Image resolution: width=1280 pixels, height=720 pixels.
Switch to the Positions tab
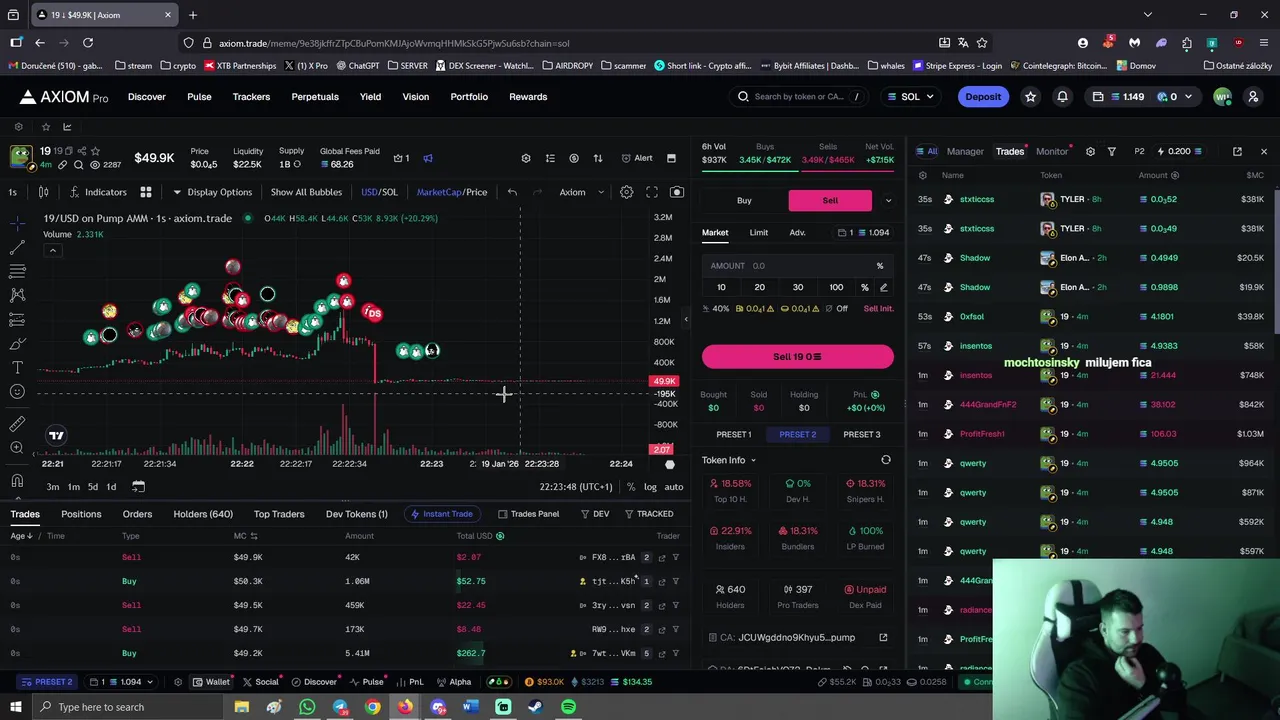81,514
